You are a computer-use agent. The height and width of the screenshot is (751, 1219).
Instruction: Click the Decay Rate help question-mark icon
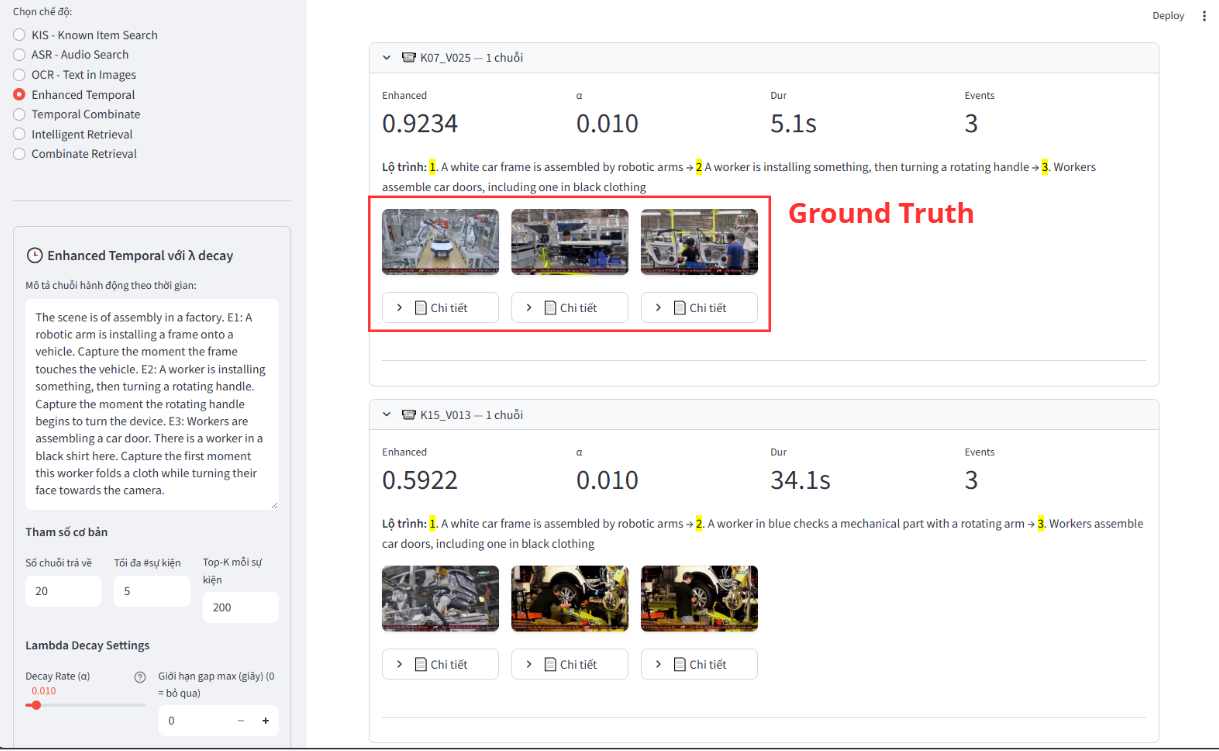click(140, 677)
